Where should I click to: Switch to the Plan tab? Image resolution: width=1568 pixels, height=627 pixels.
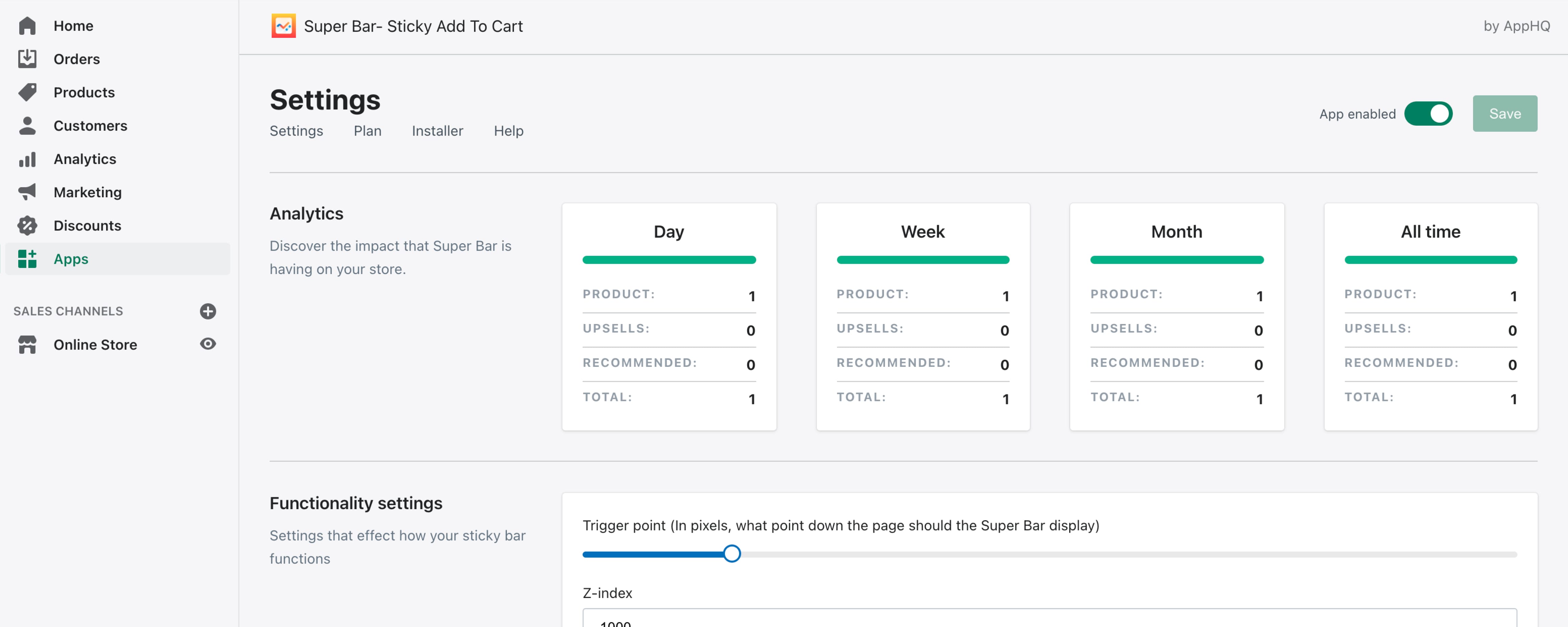tap(367, 131)
